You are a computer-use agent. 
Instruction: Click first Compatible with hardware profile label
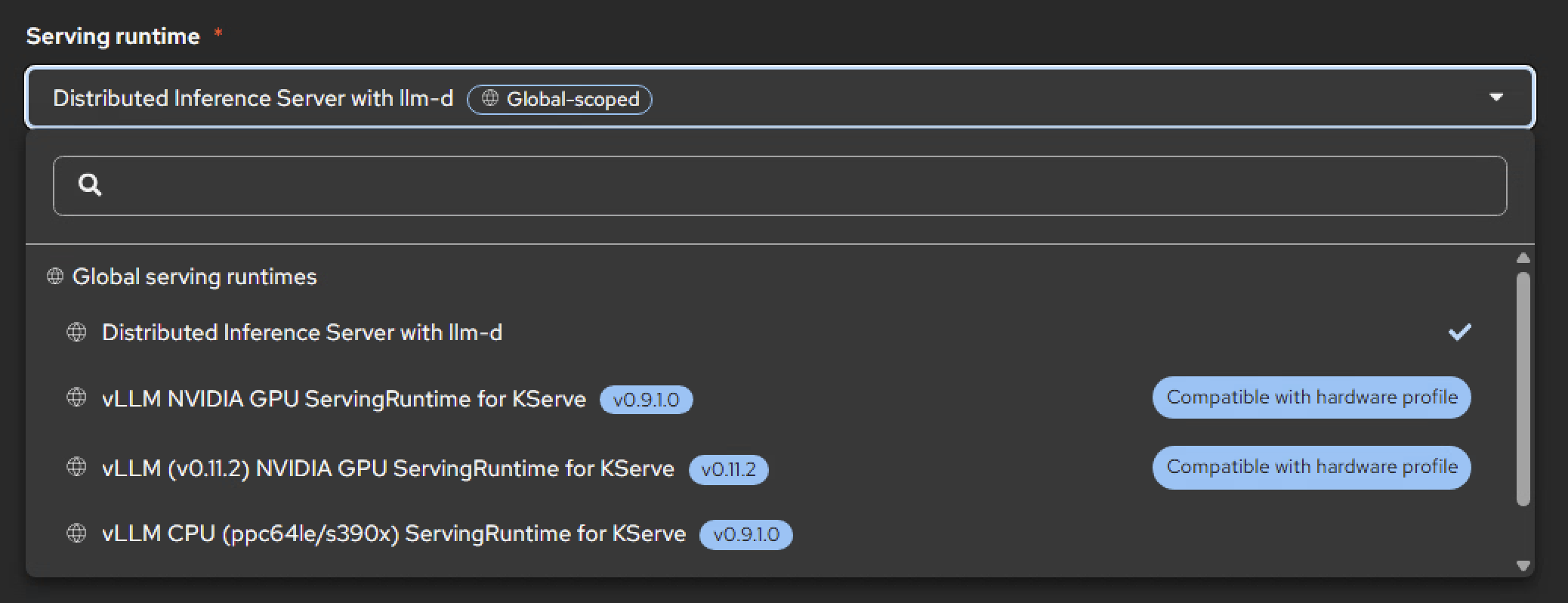(1311, 397)
